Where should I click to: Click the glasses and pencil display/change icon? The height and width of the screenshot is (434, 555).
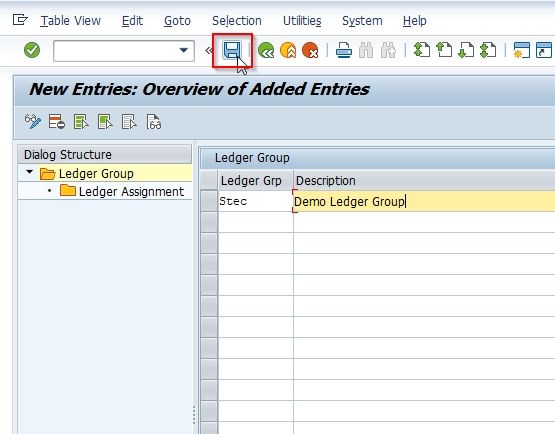33,122
